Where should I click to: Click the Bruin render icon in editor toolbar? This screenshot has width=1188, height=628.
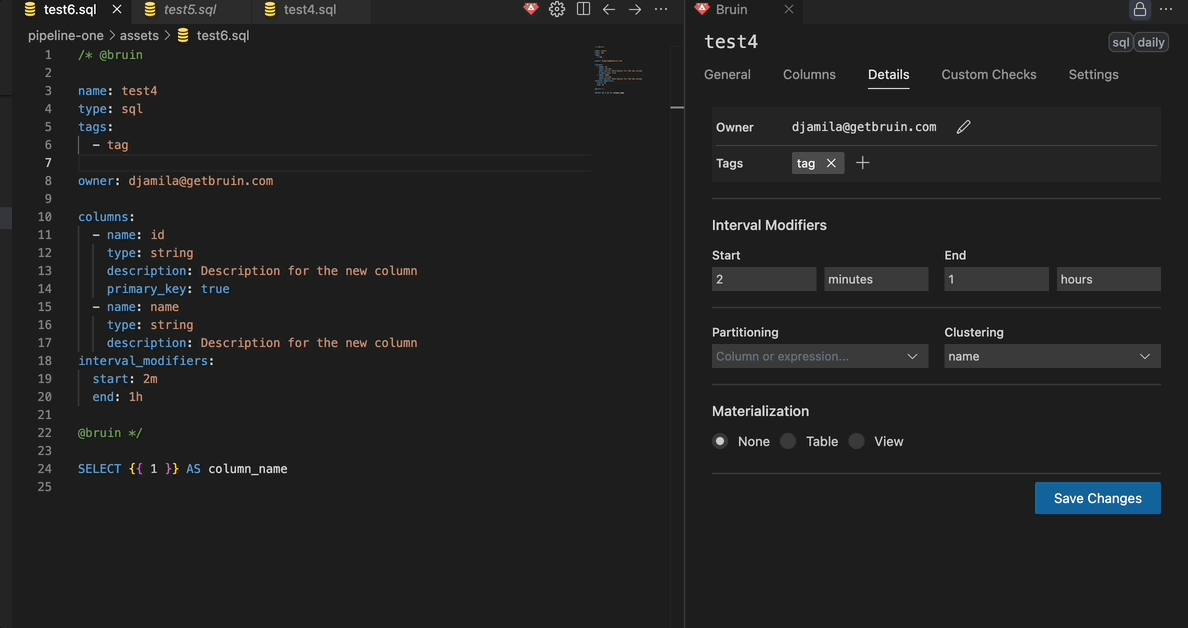coord(531,9)
